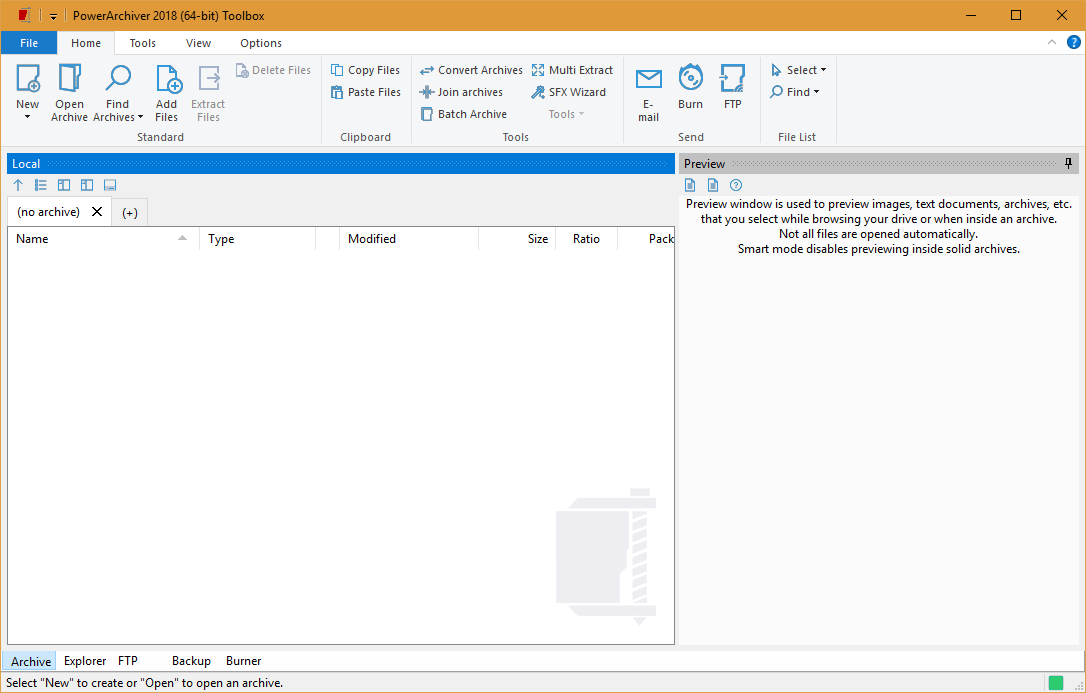
Task: Click the bottom pane layout icon
Action: (109, 185)
